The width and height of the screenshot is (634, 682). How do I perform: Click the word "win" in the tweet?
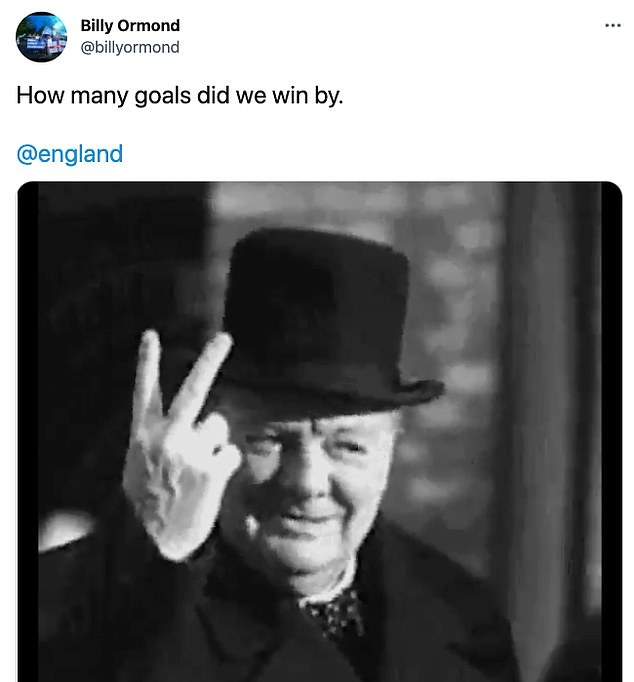click(285, 98)
